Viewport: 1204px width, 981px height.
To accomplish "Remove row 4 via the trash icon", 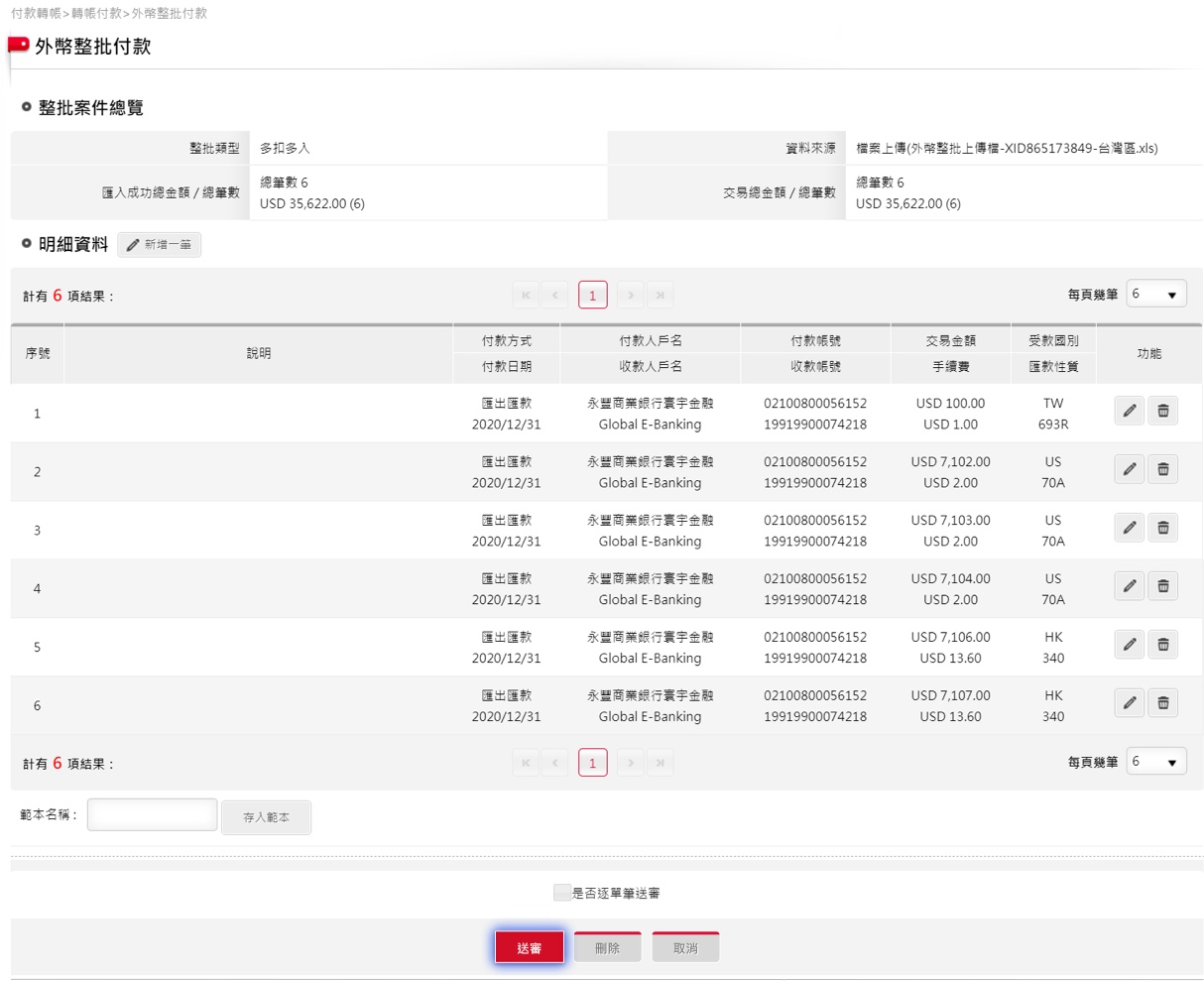I will [1163, 586].
